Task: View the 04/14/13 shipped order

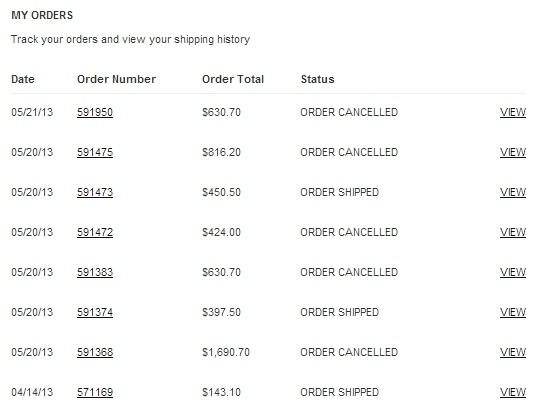Action: [x=513, y=392]
